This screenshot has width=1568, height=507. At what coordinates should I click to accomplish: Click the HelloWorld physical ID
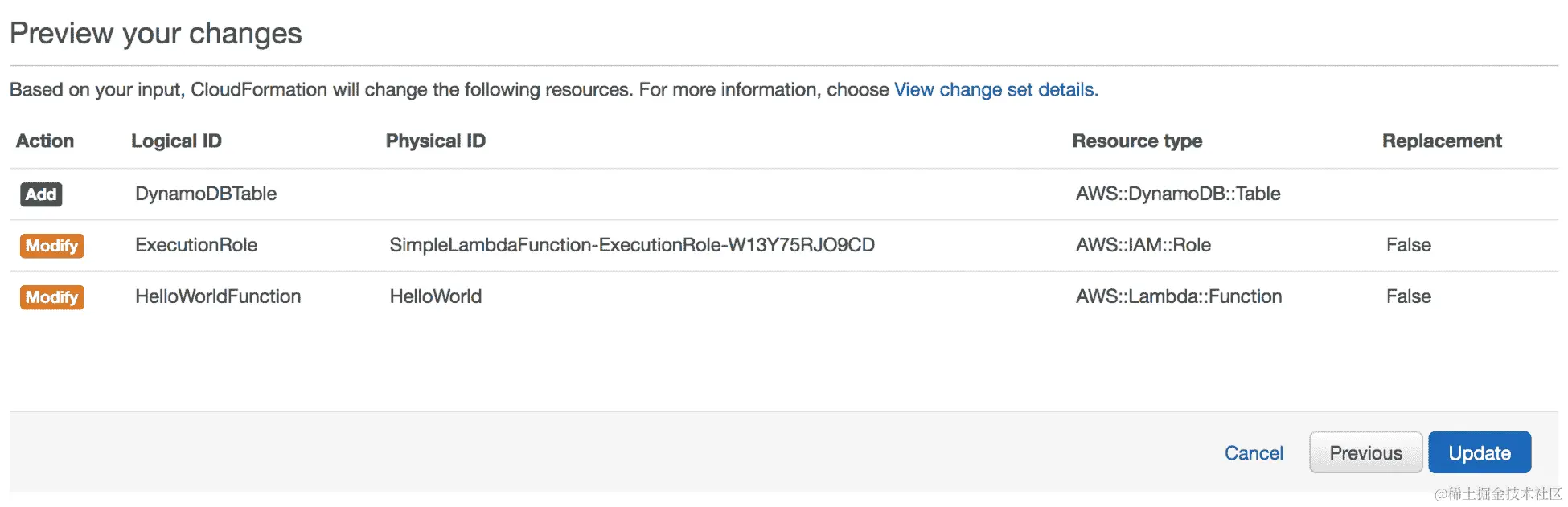tap(436, 296)
